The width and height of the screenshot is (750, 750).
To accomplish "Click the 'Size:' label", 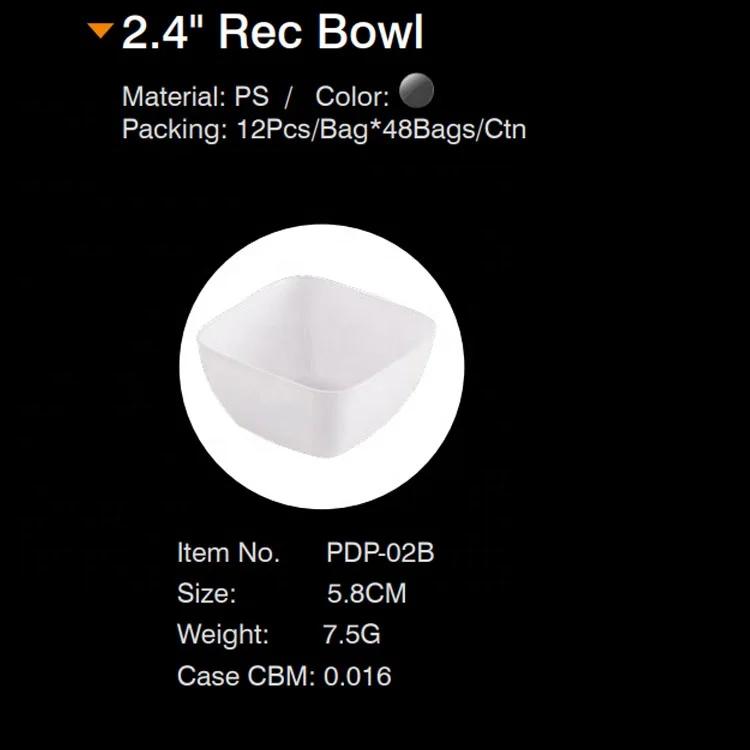I will coord(206,593).
